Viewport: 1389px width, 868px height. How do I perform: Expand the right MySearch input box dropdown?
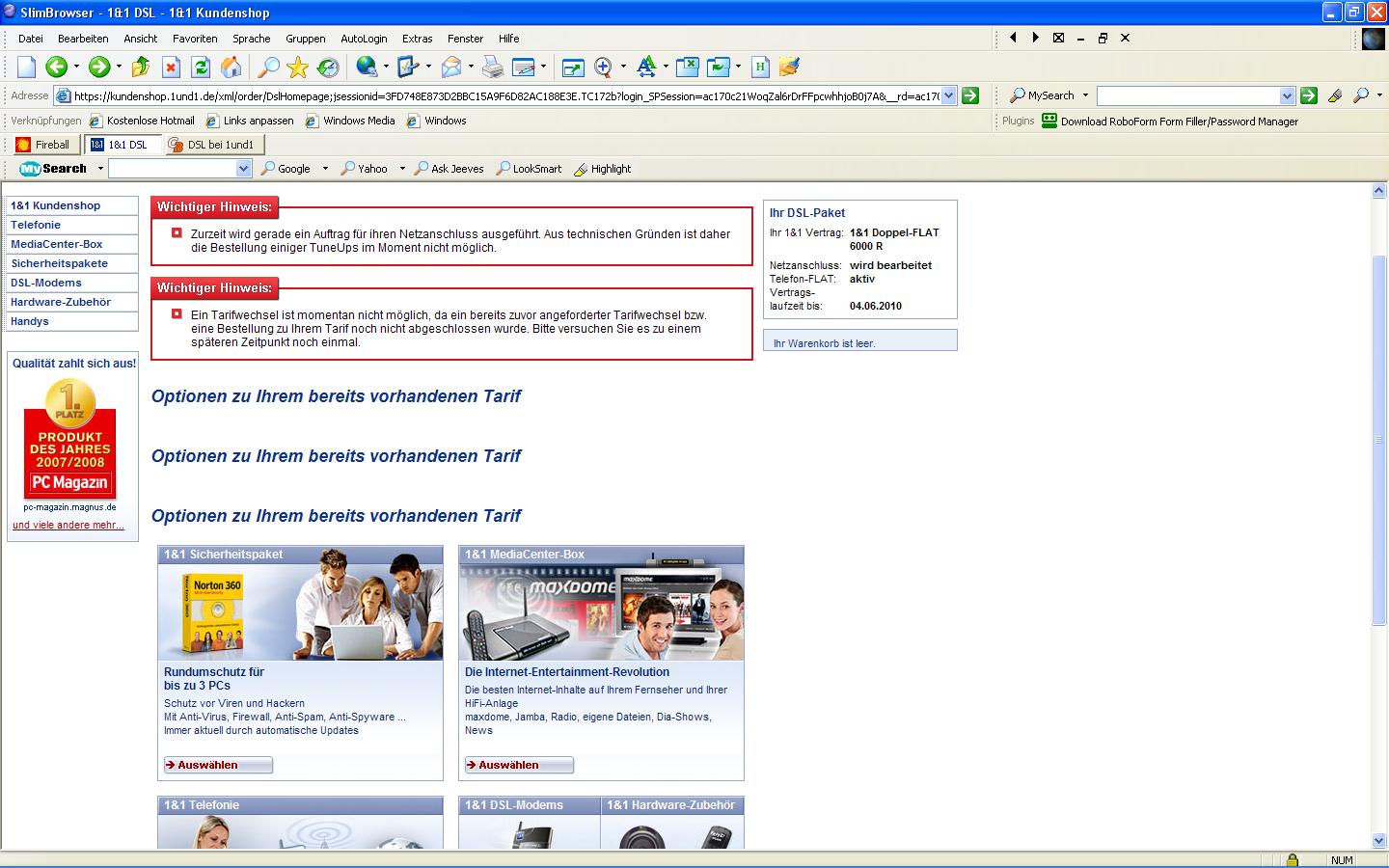1287,95
